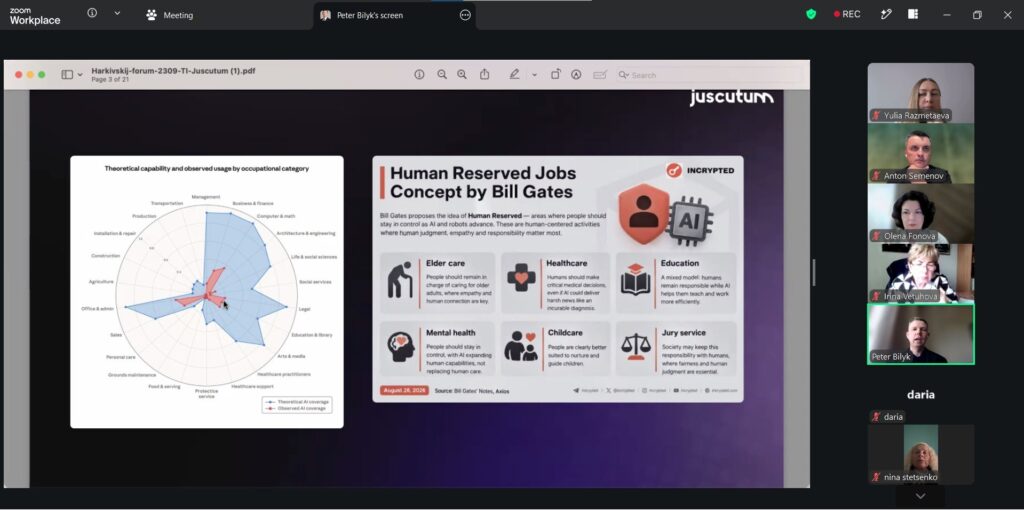
Task: Click the green encryption shield icon
Action: tap(810, 14)
